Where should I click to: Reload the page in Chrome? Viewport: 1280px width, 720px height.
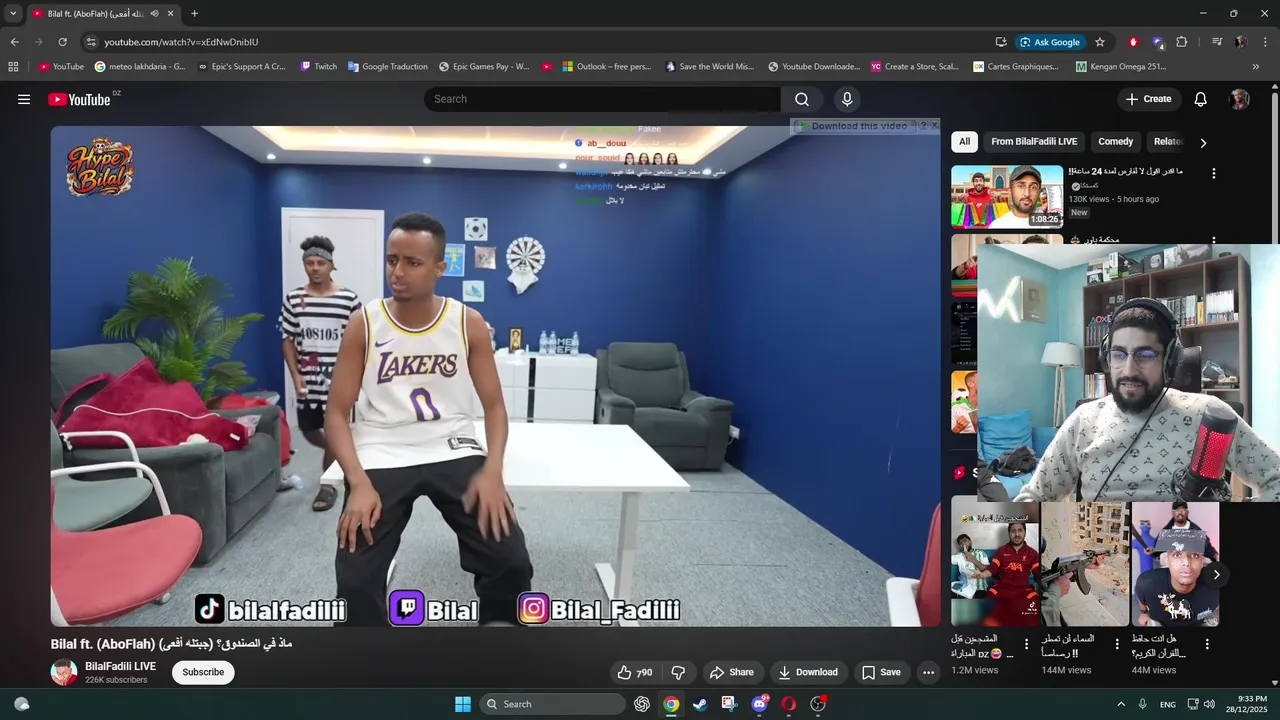click(x=62, y=42)
